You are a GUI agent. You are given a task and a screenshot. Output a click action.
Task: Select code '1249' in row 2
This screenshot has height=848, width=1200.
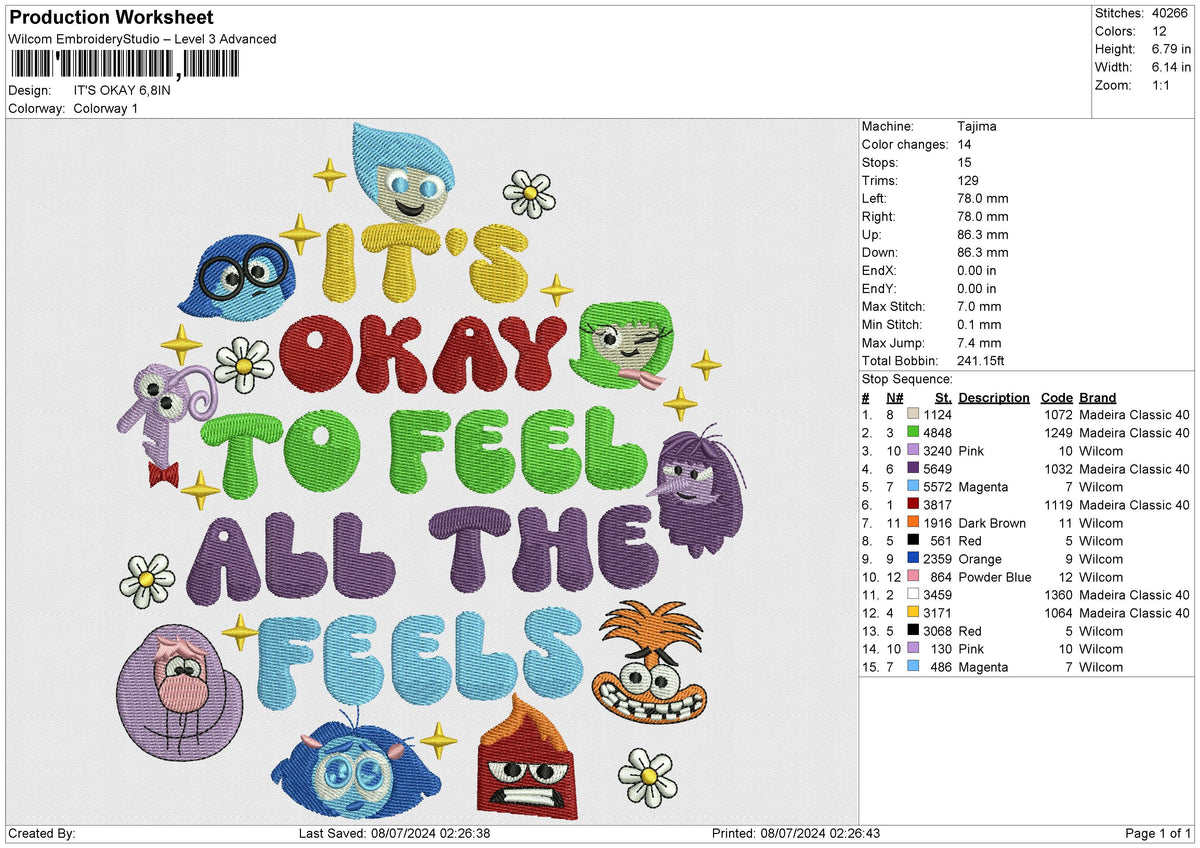1059,433
